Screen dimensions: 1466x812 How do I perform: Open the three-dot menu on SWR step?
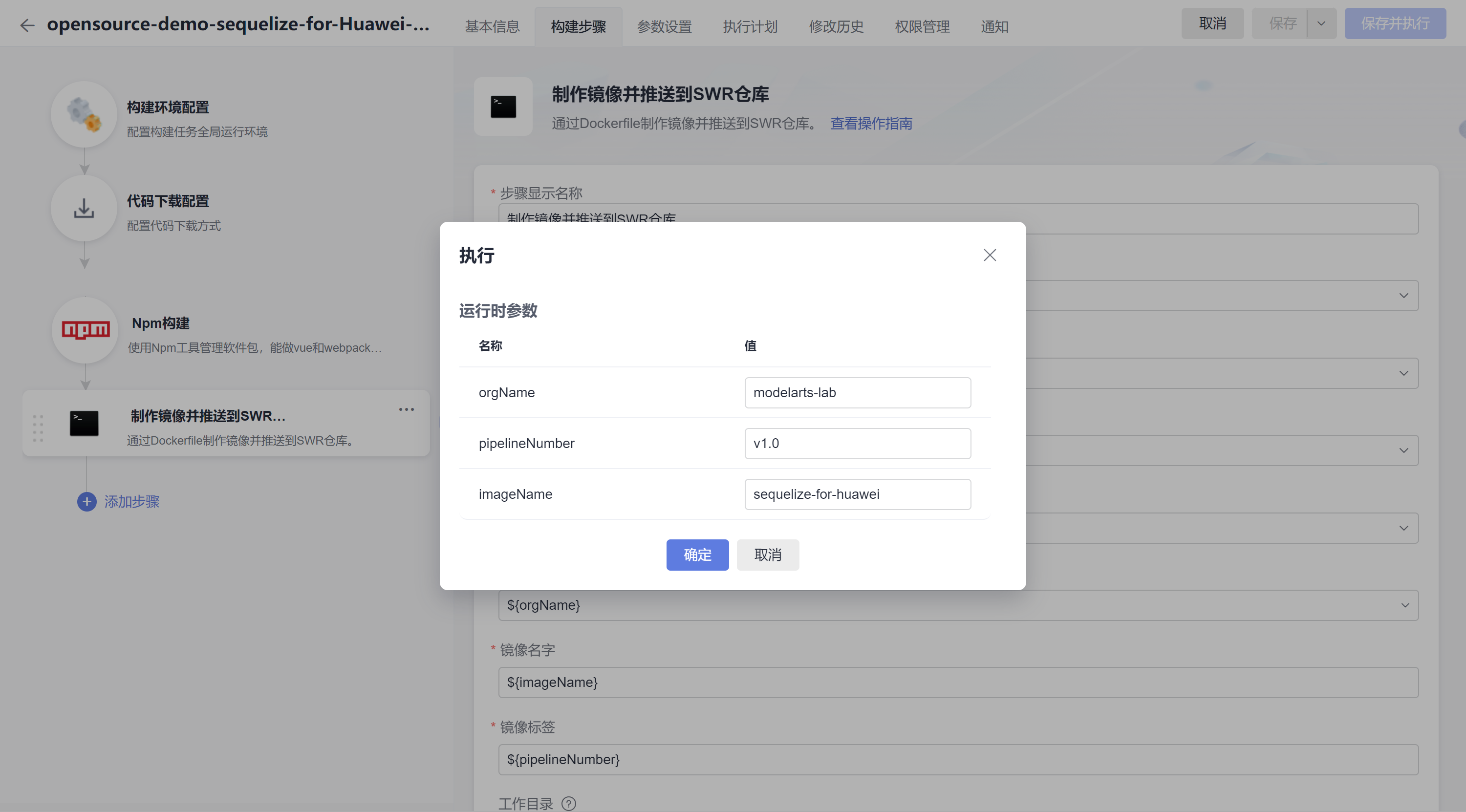(x=407, y=410)
